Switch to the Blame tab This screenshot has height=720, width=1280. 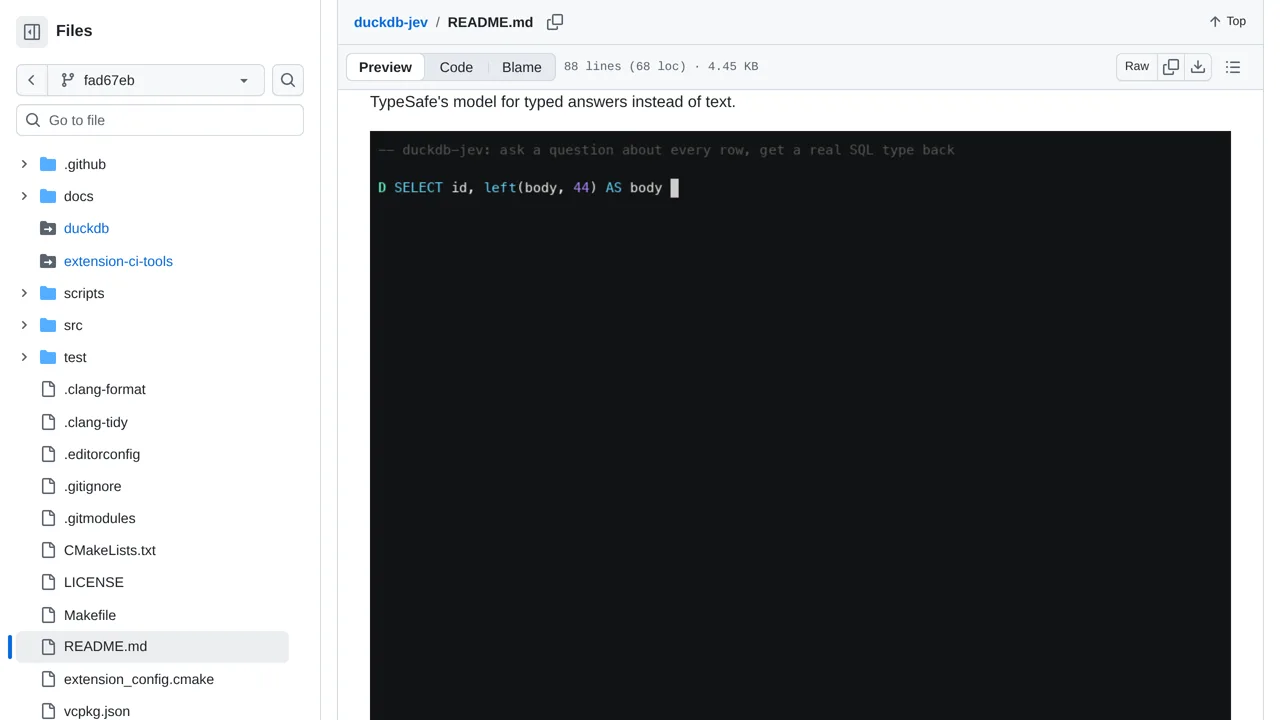tap(522, 67)
